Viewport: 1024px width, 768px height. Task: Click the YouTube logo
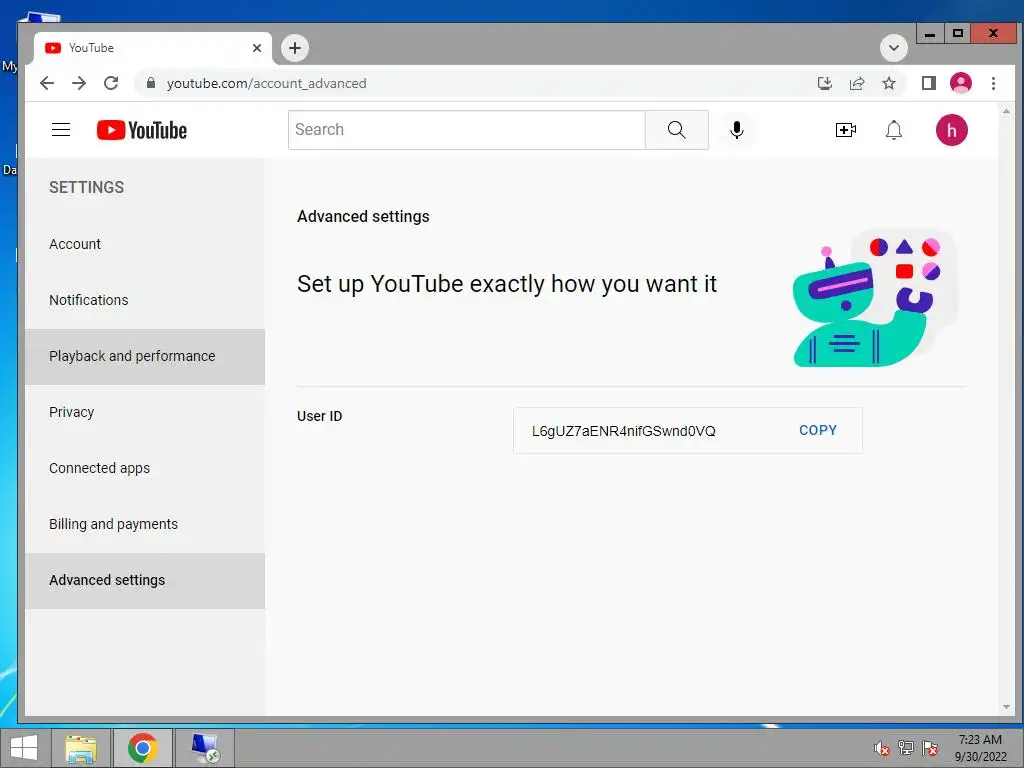pyautogui.click(x=142, y=130)
